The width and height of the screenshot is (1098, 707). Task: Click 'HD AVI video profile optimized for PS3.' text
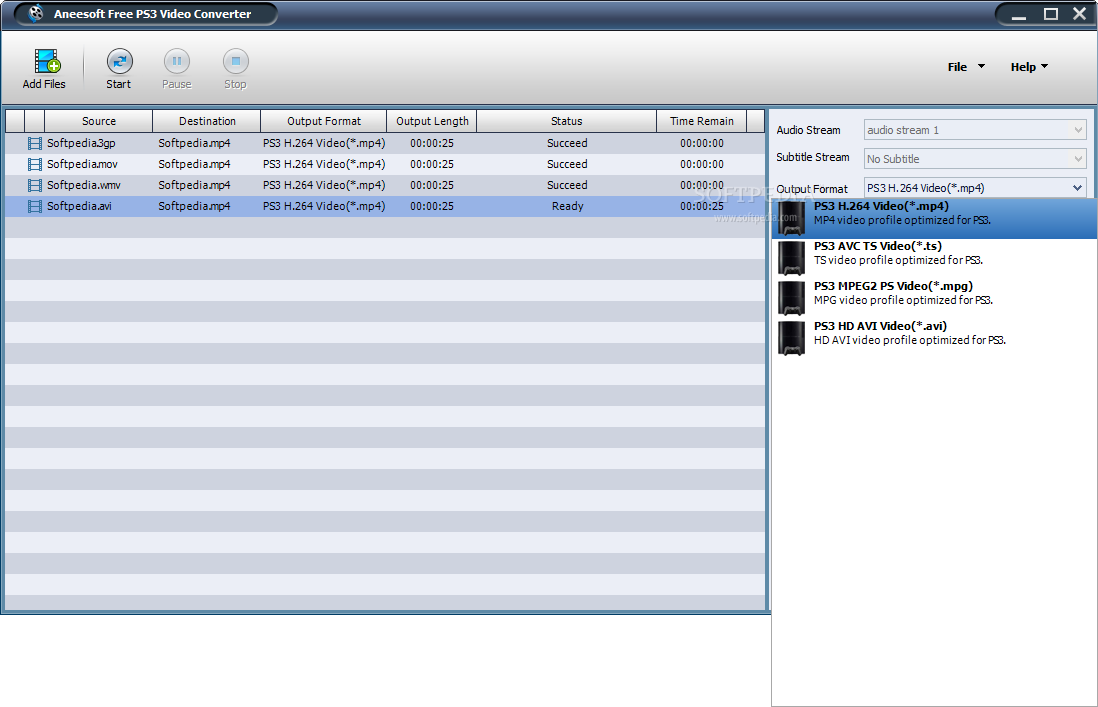(910, 340)
